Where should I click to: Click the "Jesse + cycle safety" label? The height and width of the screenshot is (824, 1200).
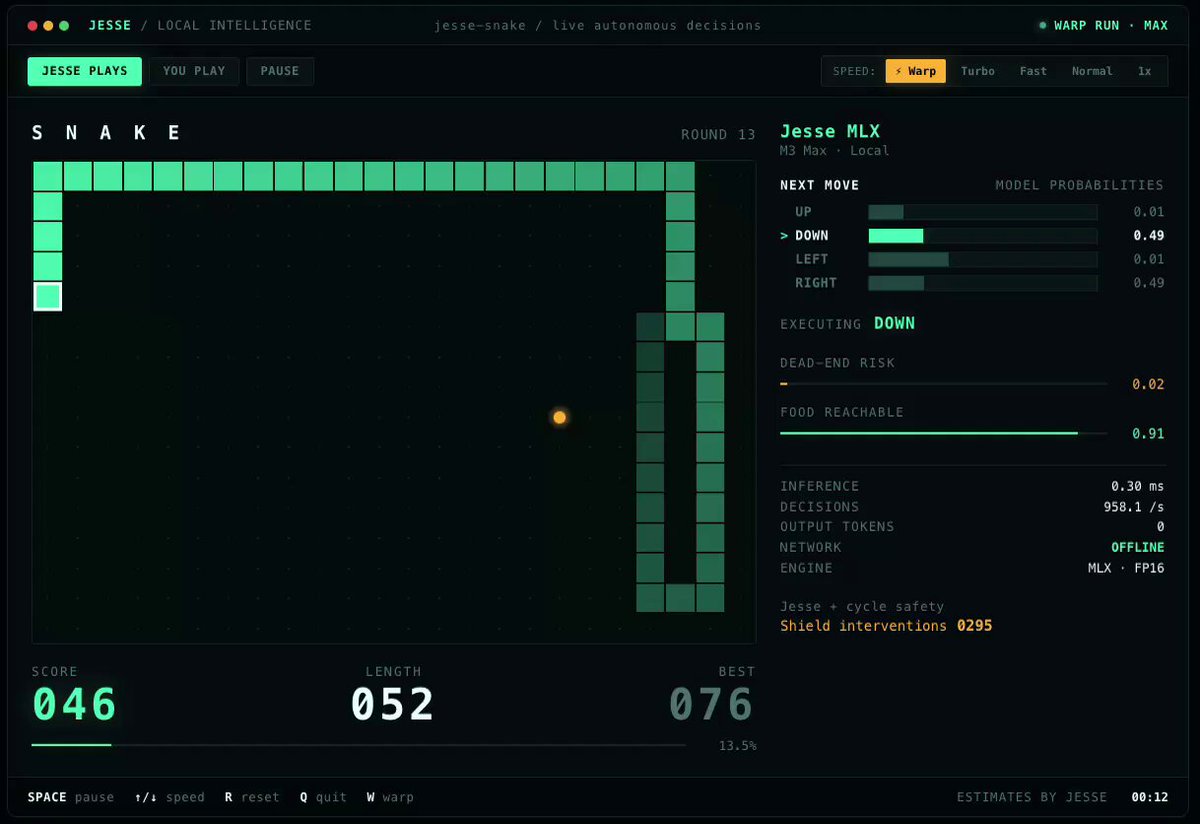(x=862, y=606)
